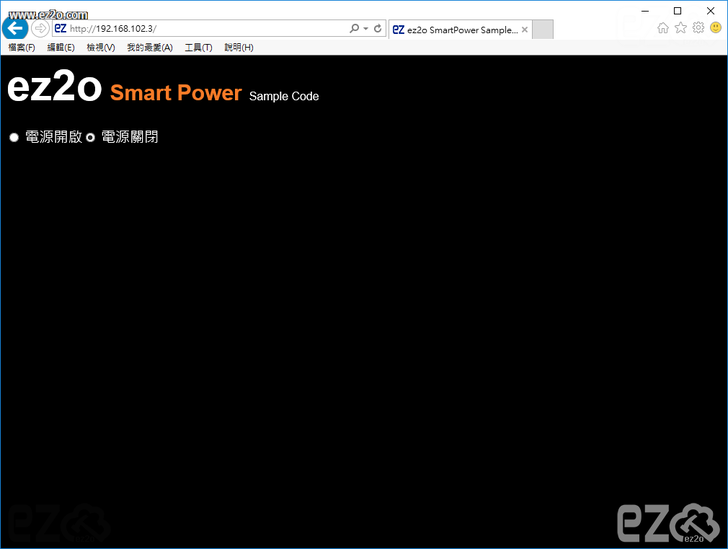The image size is (728, 549).
Task: Open the address bar dropdown arrow
Action: tap(366, 28)
